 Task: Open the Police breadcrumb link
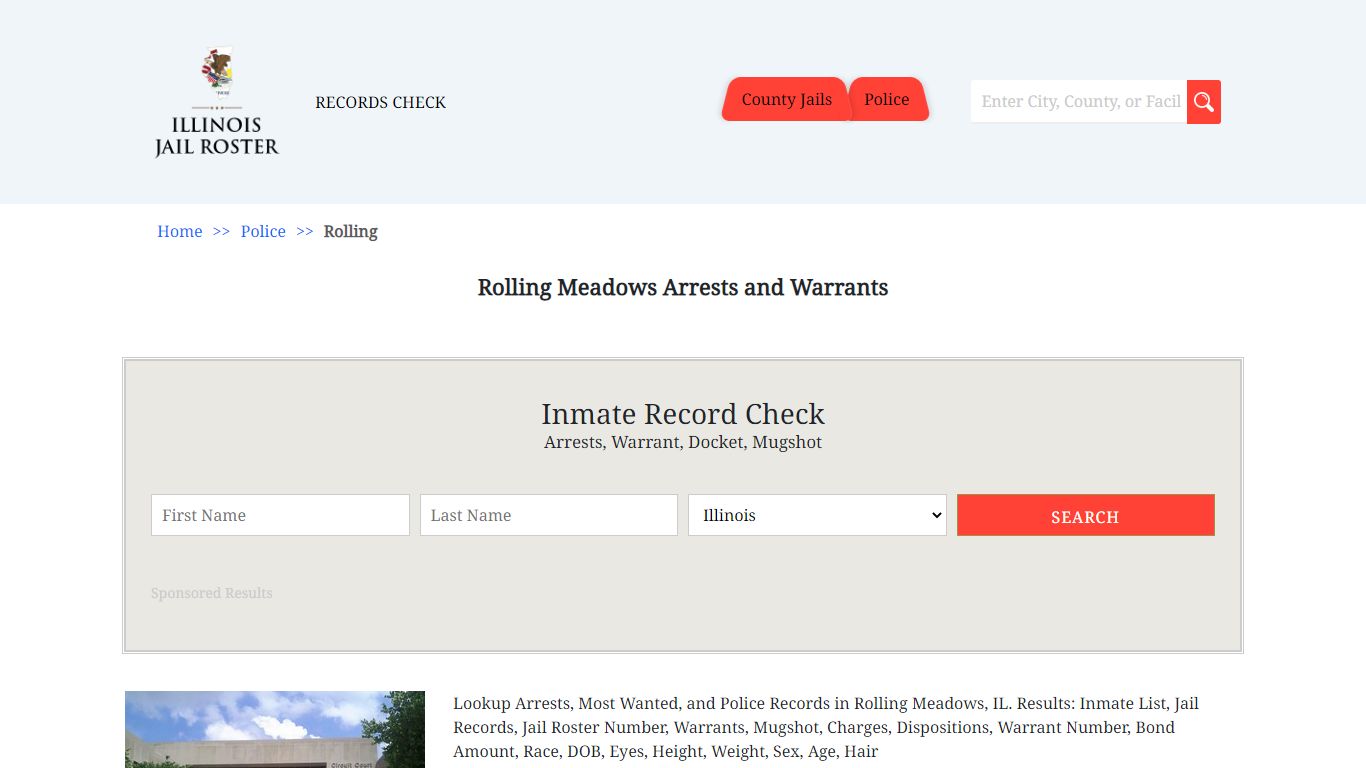[263, 231]
